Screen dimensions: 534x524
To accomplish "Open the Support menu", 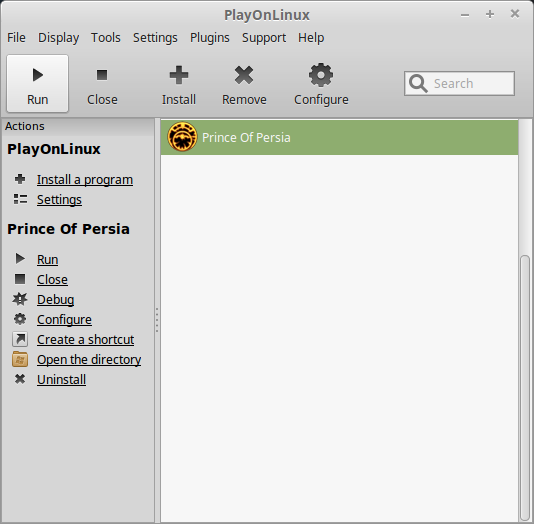I will [x=264, y=37].
